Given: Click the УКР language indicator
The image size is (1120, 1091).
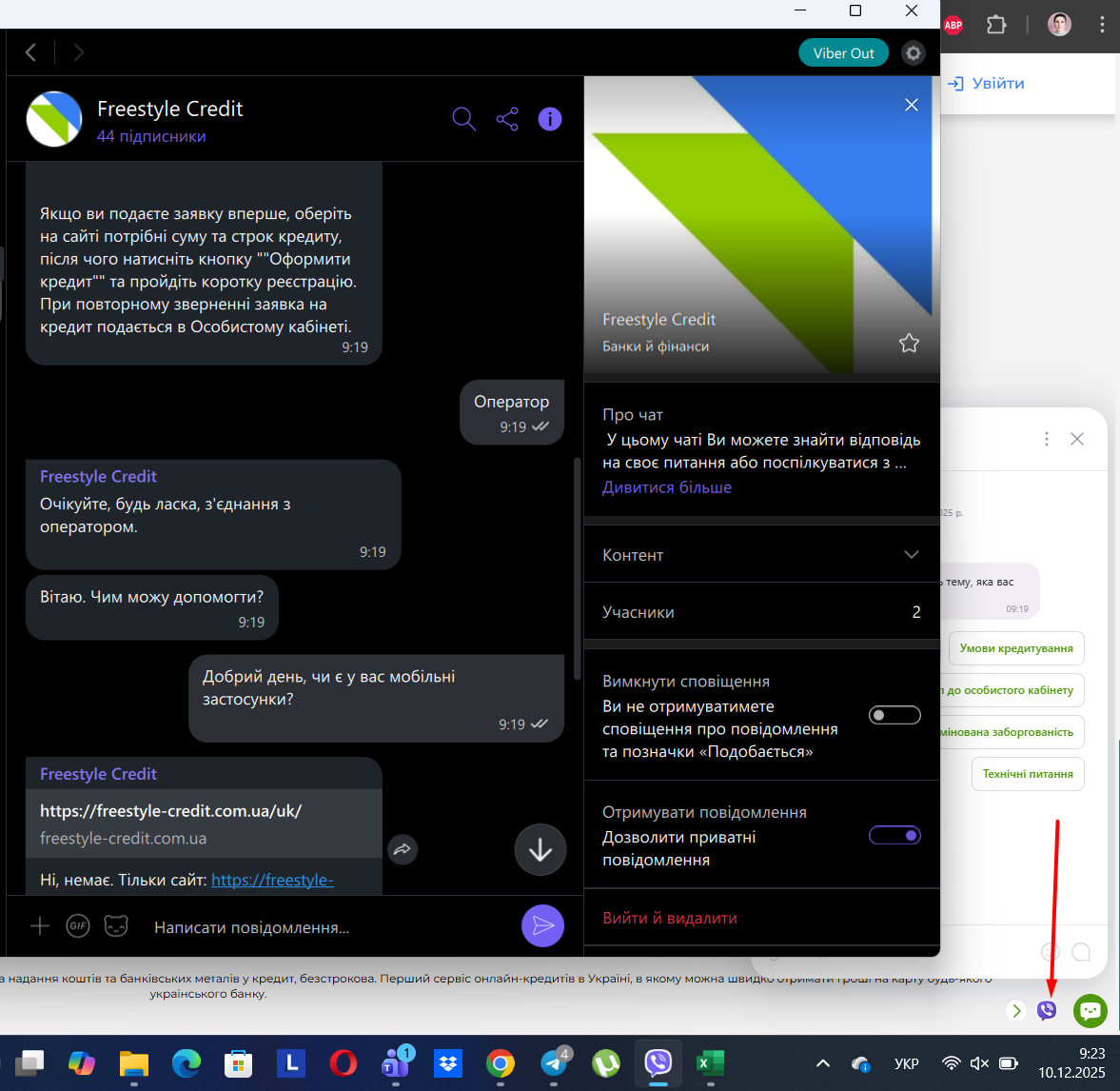Looking at the screenshot, I should (x=907, y=1063).
